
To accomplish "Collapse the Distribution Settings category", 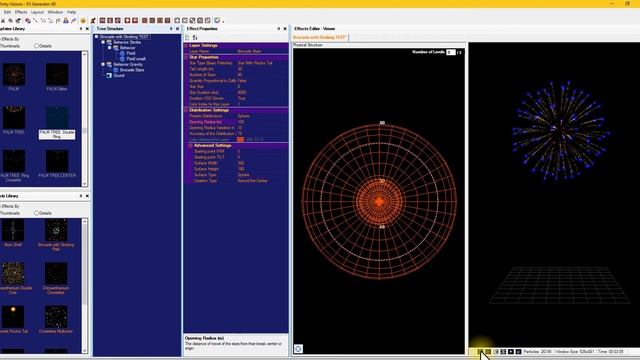I will coord(186,110).
